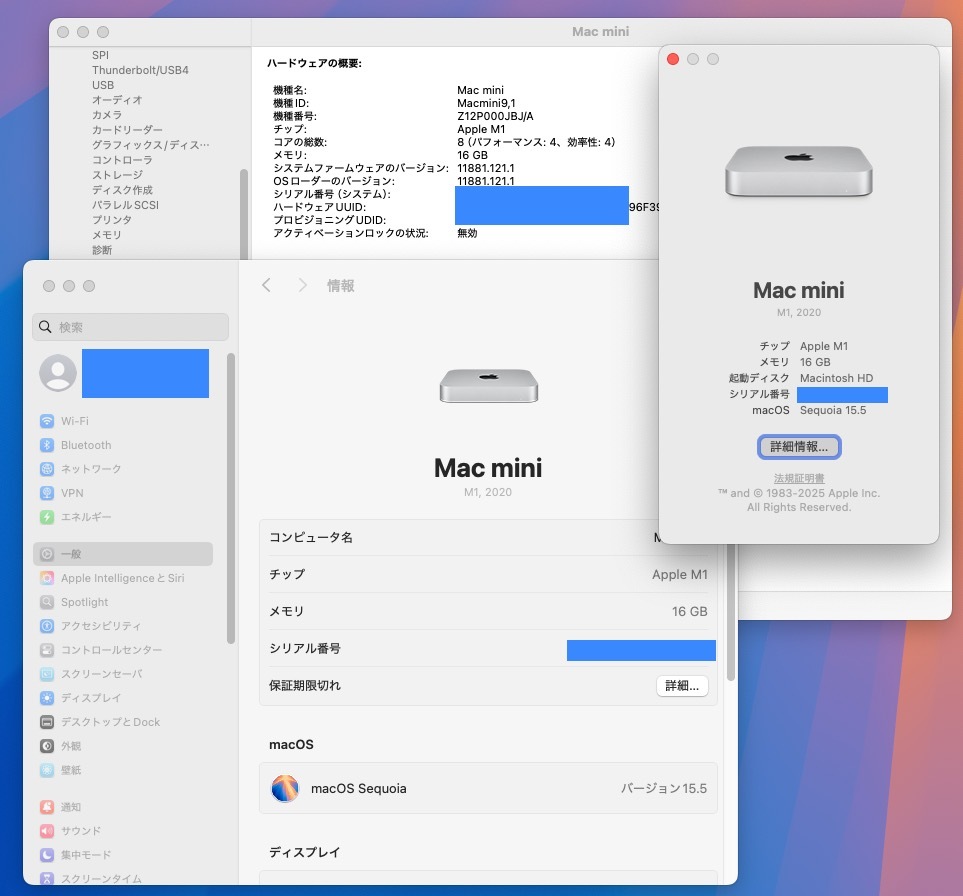
Task: Open the 外観 appearance icon
Action: click(x=47, y=746)
